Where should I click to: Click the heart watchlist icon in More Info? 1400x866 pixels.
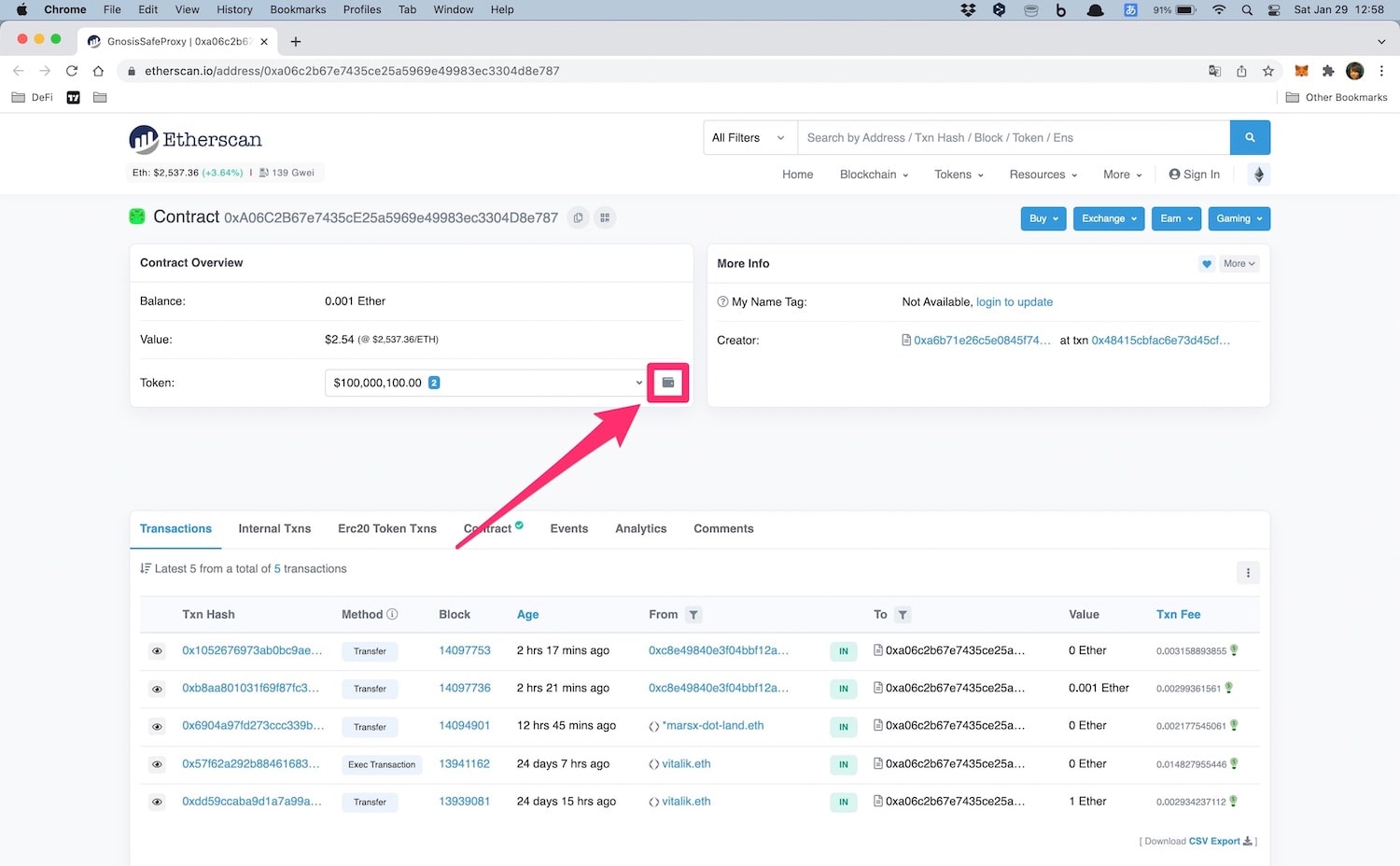[1207, 264]
